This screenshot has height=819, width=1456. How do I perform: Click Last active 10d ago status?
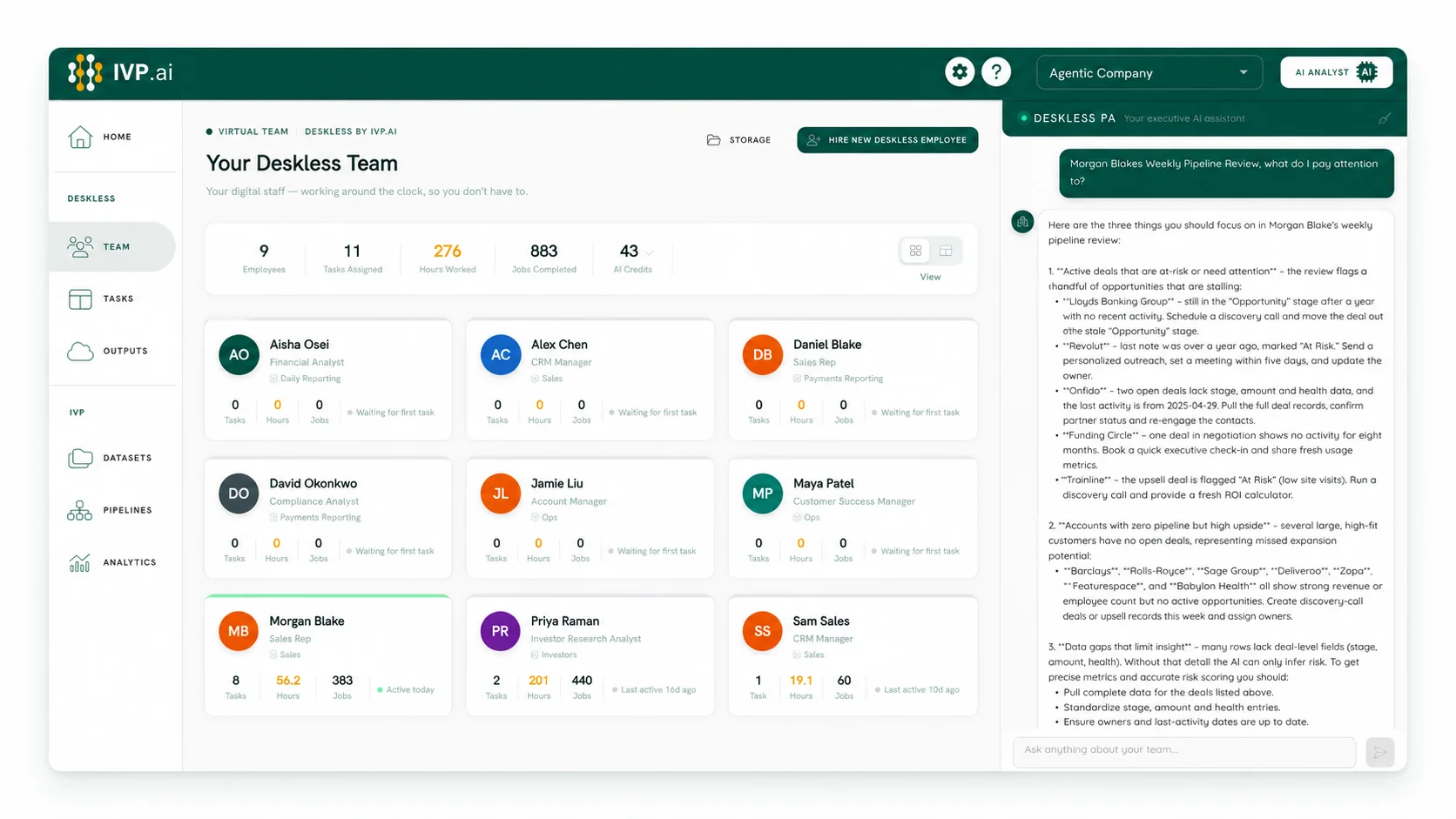tap(917, 690)
